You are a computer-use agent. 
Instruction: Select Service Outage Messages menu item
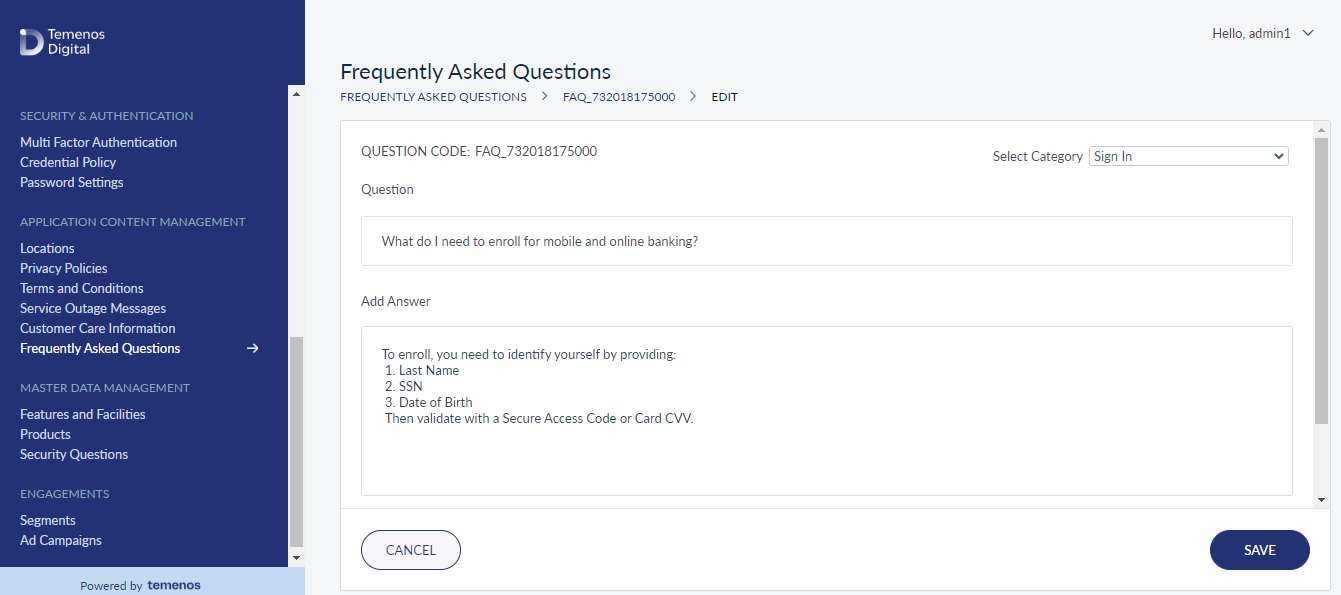[93, 308]
